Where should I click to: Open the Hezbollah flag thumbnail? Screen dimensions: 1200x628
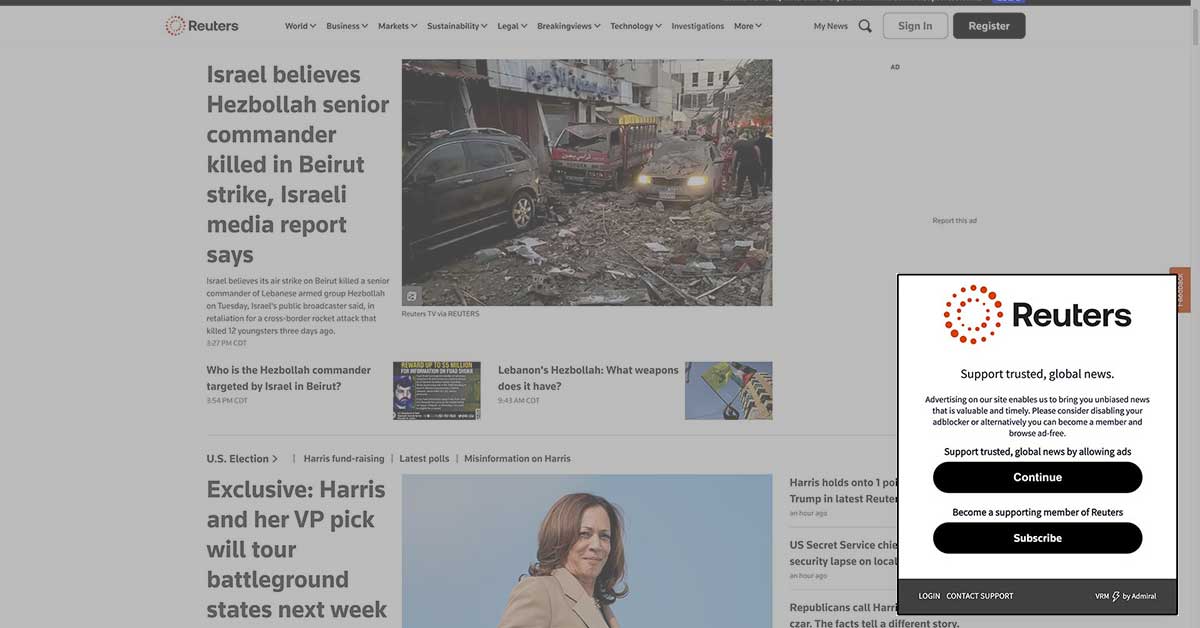(729, 390)
